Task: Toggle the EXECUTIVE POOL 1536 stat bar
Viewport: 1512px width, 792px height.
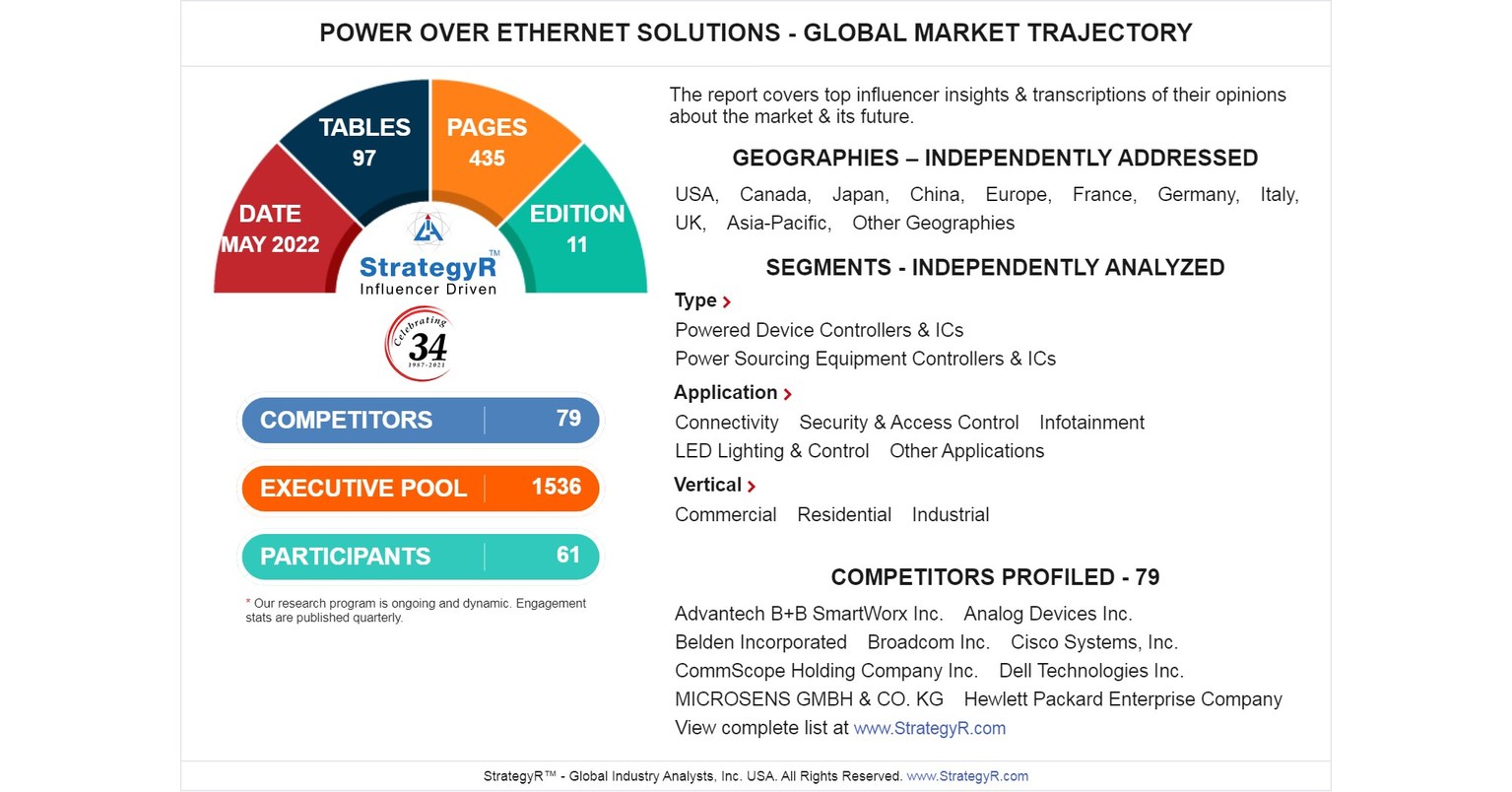Action: point(420,488)
